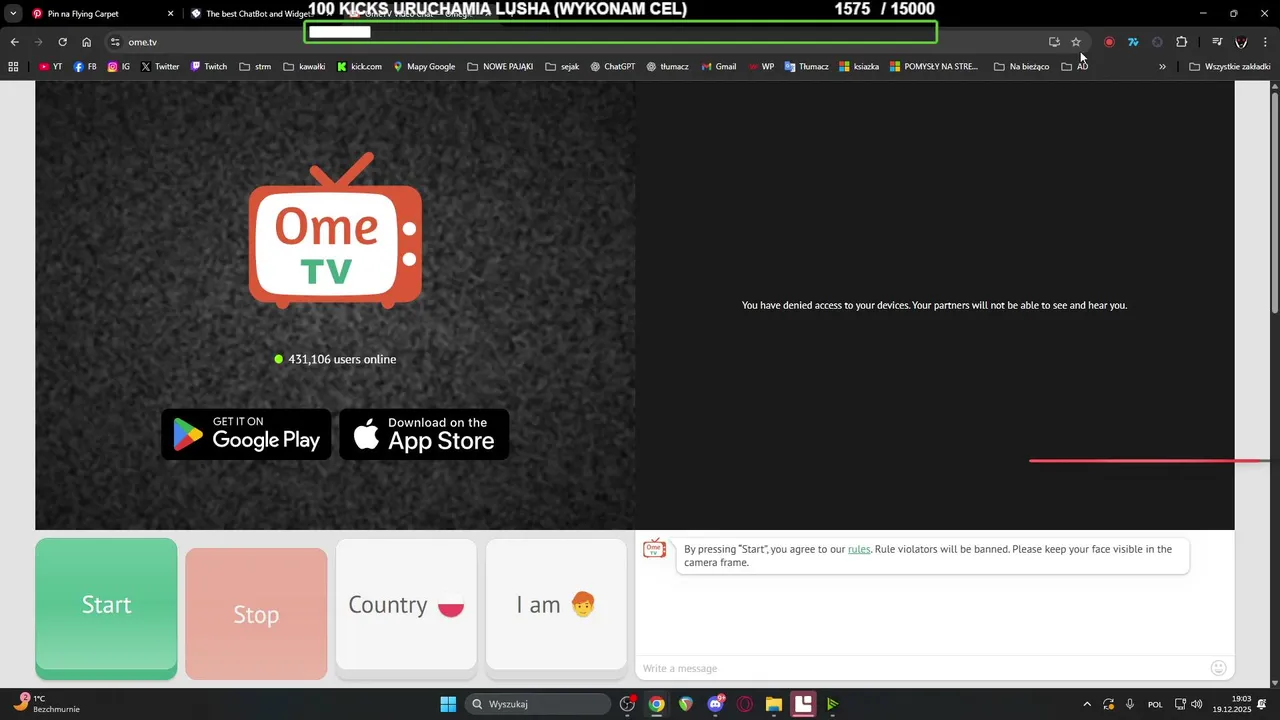Bookmark this page with the star icon

pos(1076,42)
